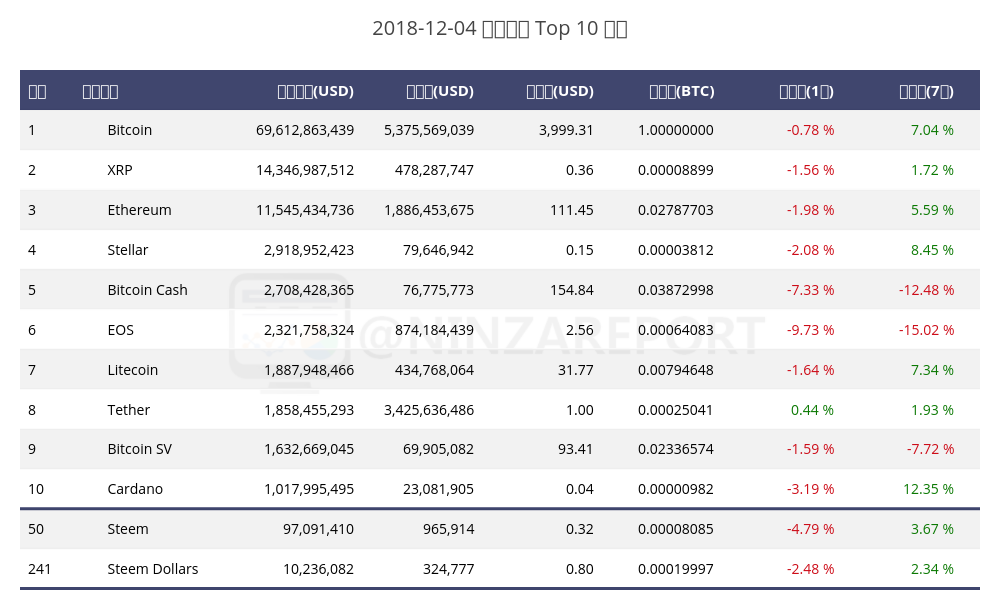Select Stellar volume 79,646,942
The width and height of the screenshot is (1000, 610).
438,250
